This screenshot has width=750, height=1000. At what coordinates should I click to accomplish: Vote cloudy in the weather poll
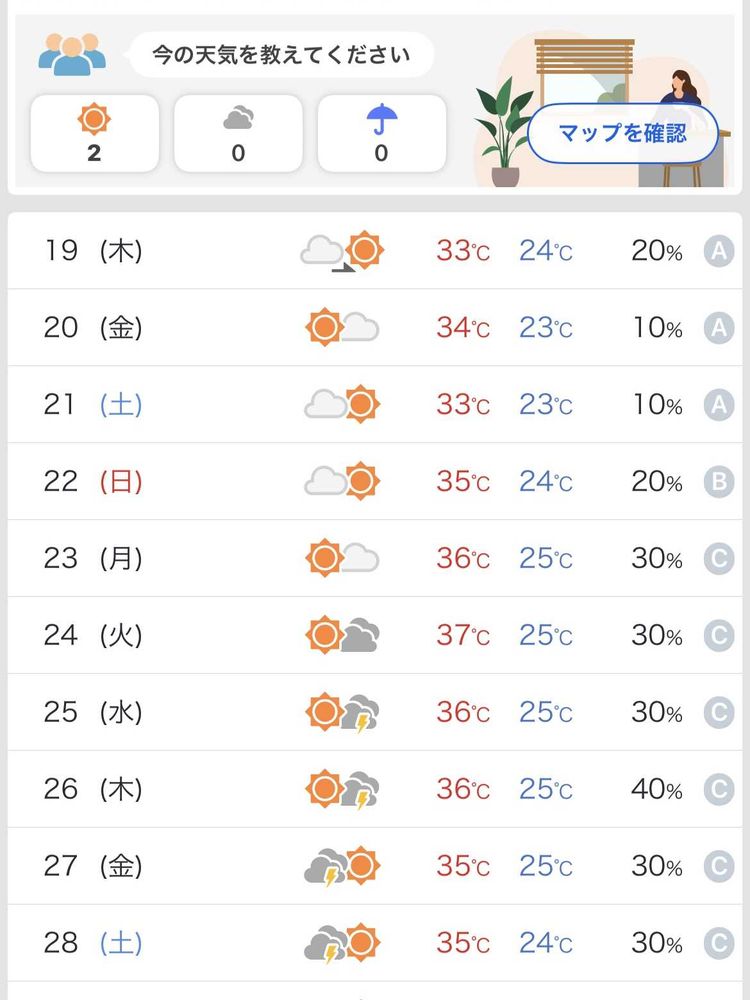[238, 133]
